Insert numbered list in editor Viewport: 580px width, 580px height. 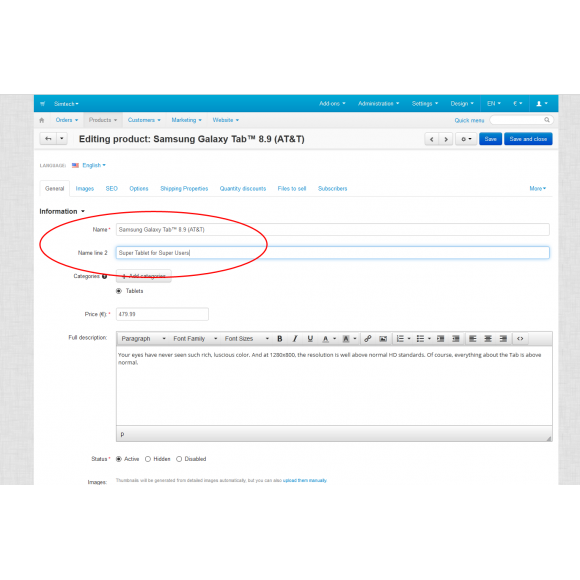pyautogui.click(x=400, y=338)
